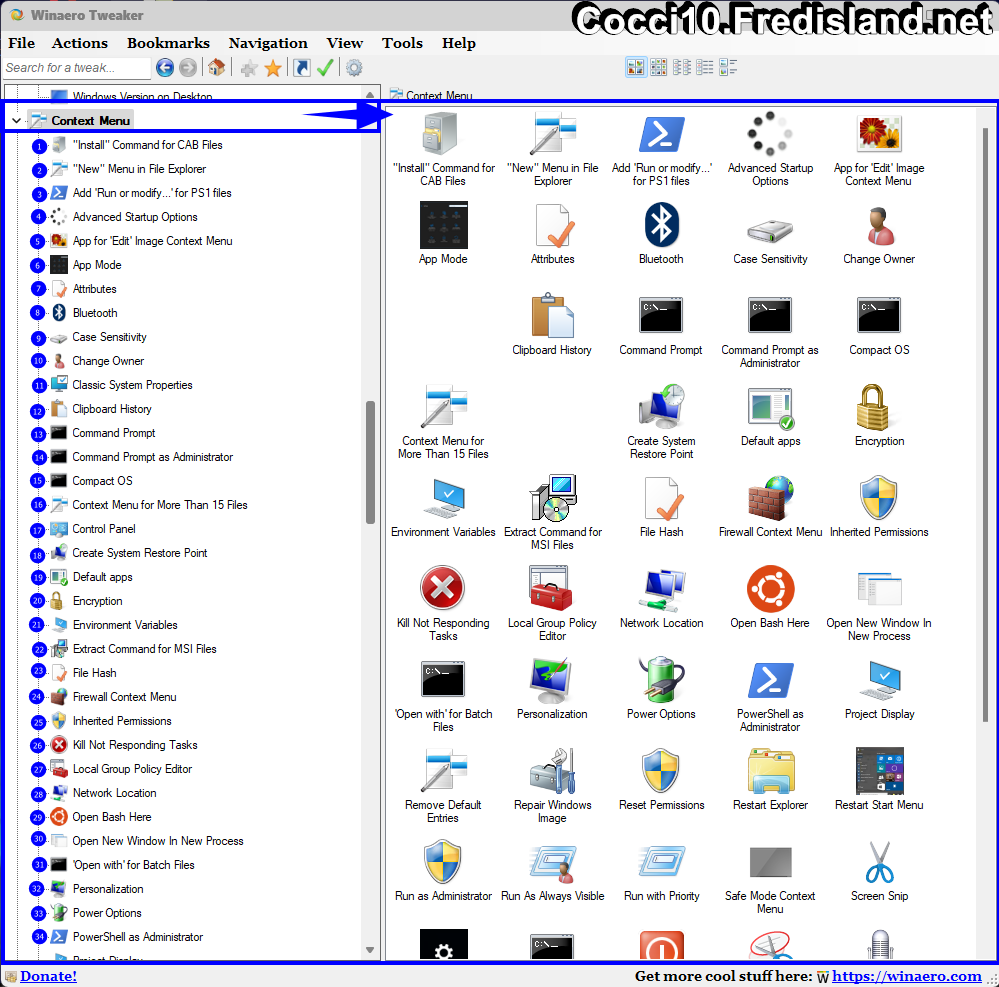Image resolution: width=999 pixels, height=987 pixels.
Task: Select Run as Administrator shield icon
Action: [443, 861]
